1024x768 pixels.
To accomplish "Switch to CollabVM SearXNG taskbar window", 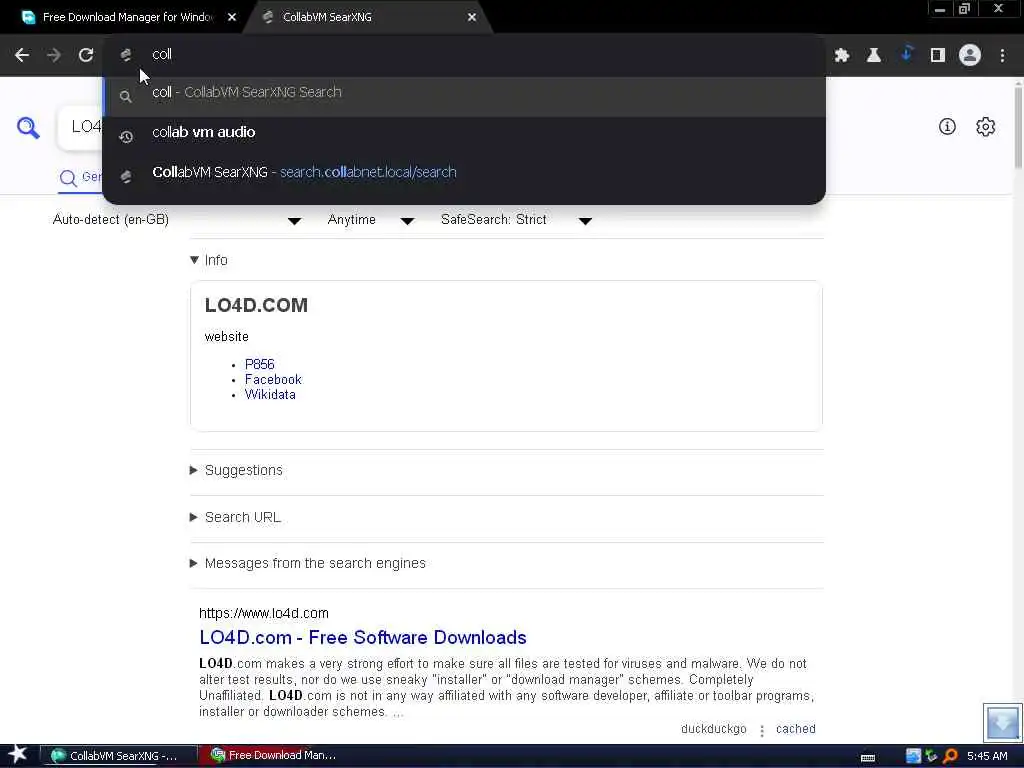I will (118, 756).
